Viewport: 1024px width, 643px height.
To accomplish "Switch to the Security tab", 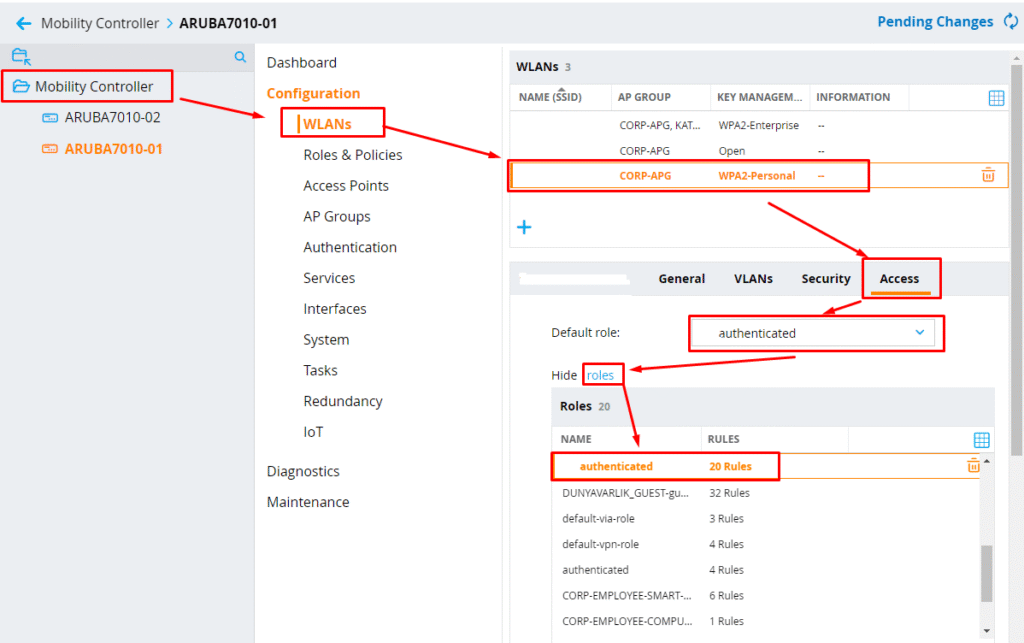I will click(x=825, y=279).
